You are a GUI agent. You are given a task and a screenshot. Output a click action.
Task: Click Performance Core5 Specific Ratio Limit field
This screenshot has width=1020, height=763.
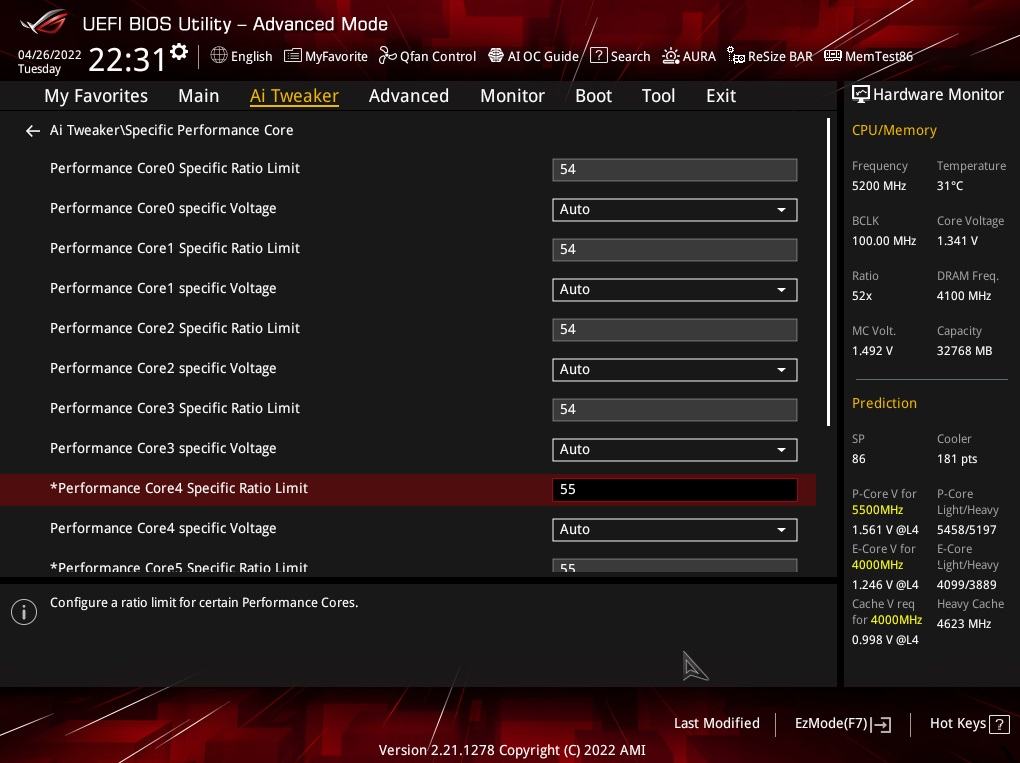point(675,565)
